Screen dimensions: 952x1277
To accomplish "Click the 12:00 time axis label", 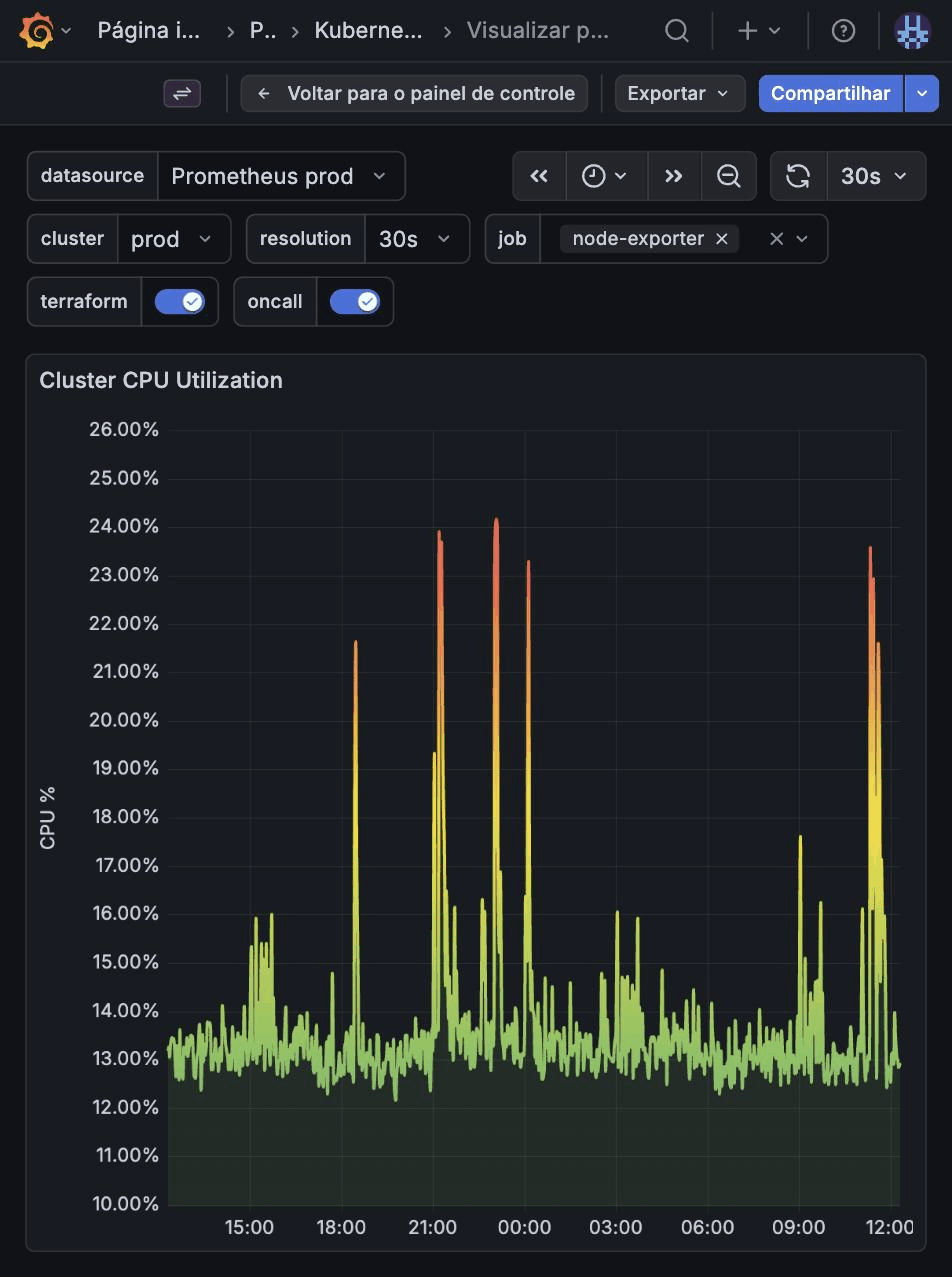I will coord(889,1227).
